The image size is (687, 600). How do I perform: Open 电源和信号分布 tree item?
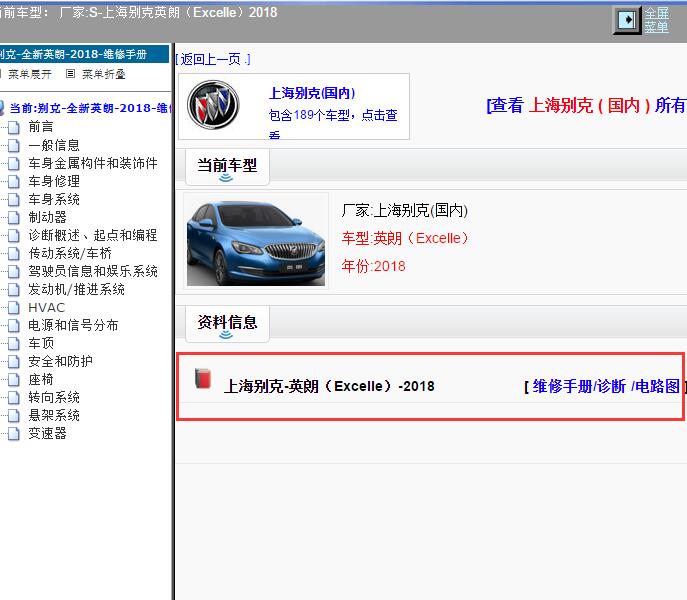73,325
